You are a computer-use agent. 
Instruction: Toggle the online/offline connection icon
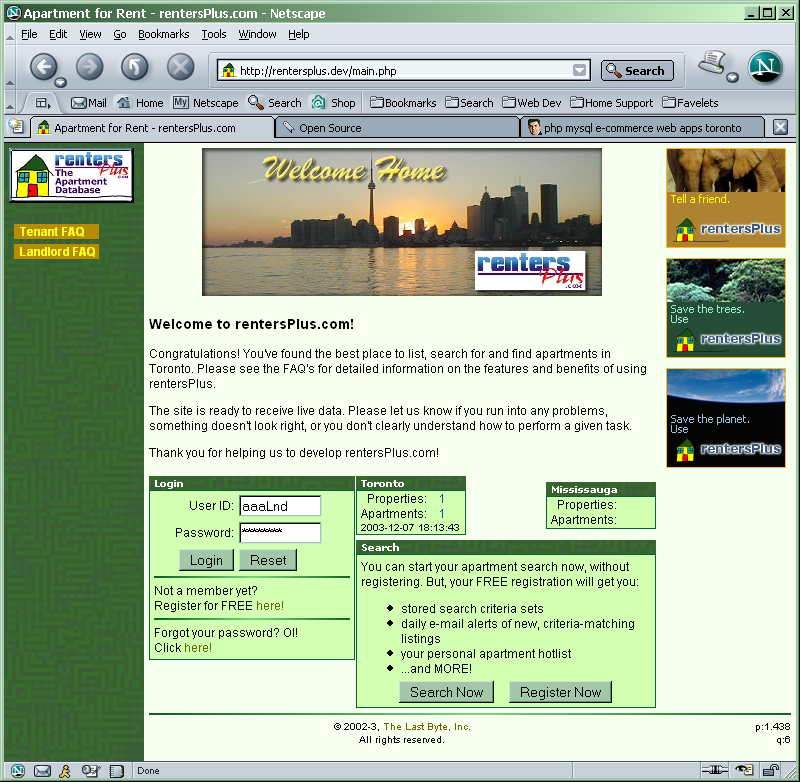pos(714,771)
